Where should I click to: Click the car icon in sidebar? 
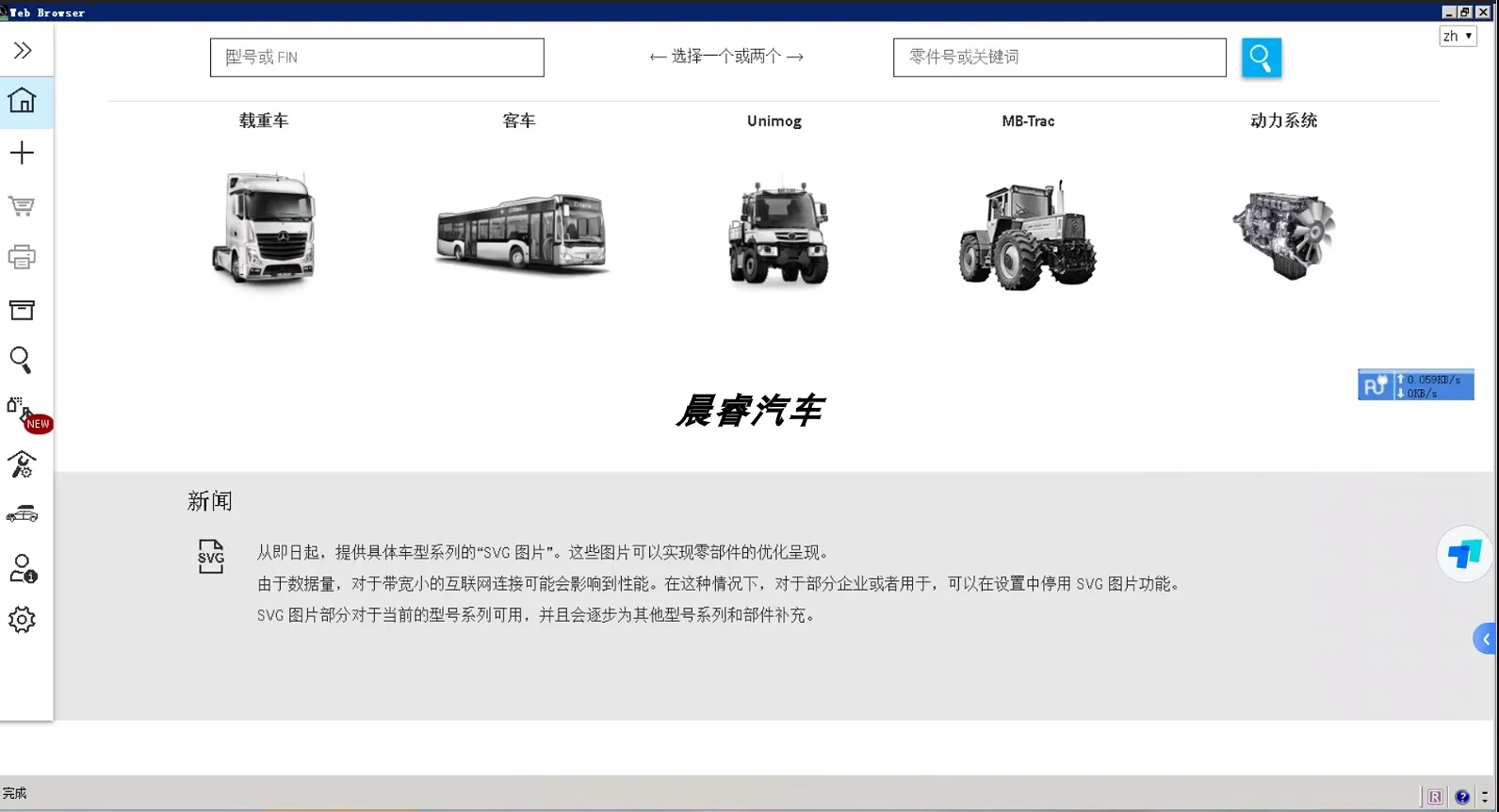[22, 514]
